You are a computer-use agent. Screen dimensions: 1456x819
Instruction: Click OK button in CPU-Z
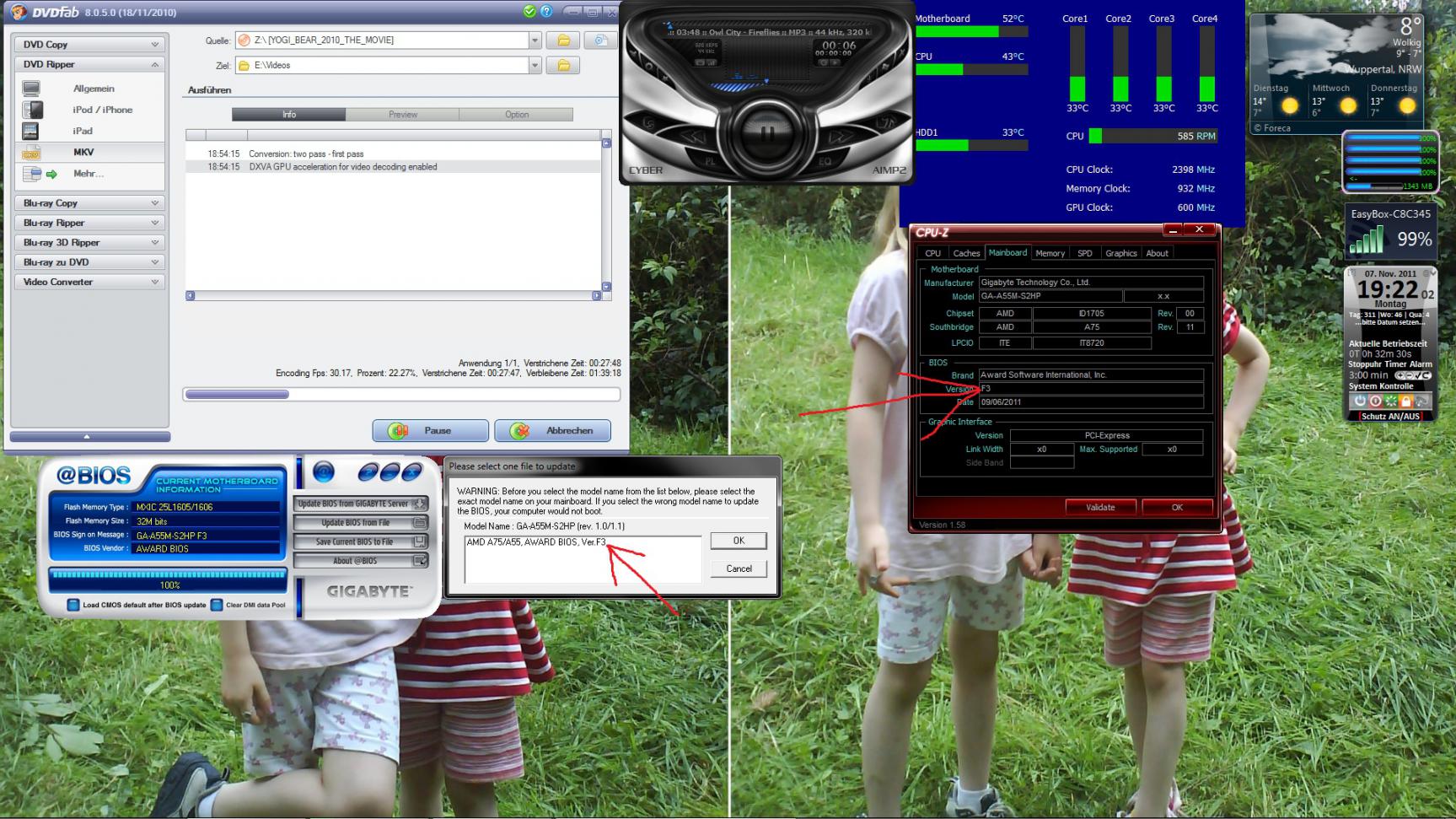click(x=1177, y=507)
